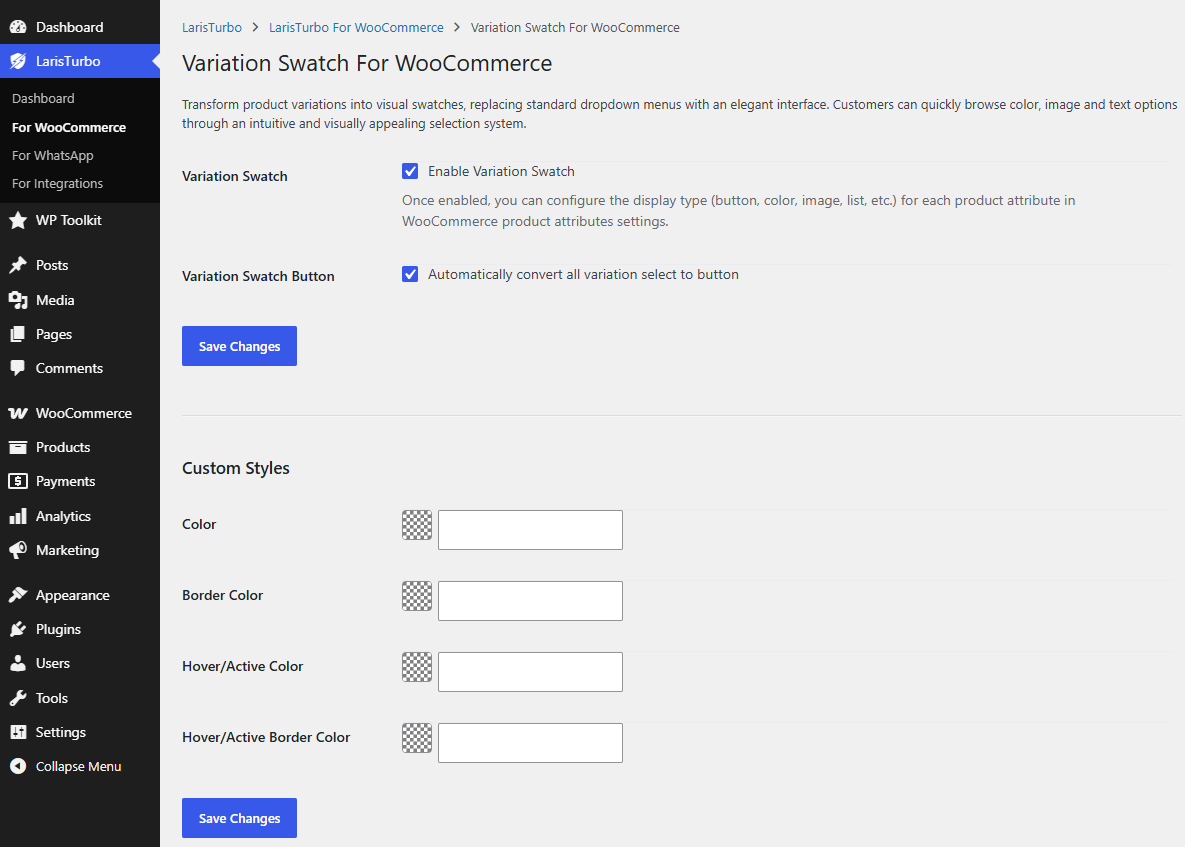Click the Settings sliders icon

pos(18,732)
